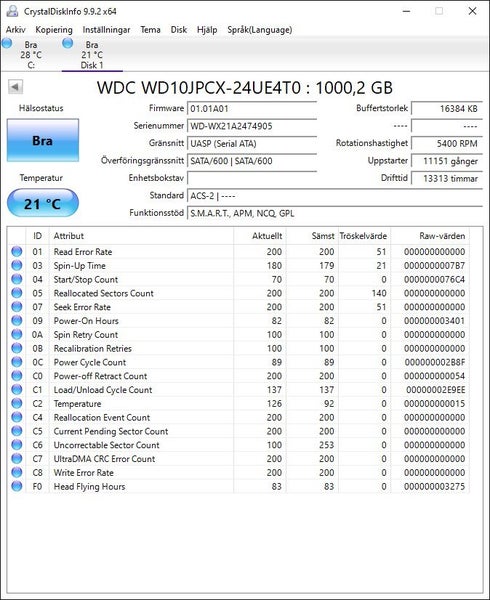Click status orb of Recalibration Retries row
Viewport: 490px width, 600px height.
(x=17, y=348)
